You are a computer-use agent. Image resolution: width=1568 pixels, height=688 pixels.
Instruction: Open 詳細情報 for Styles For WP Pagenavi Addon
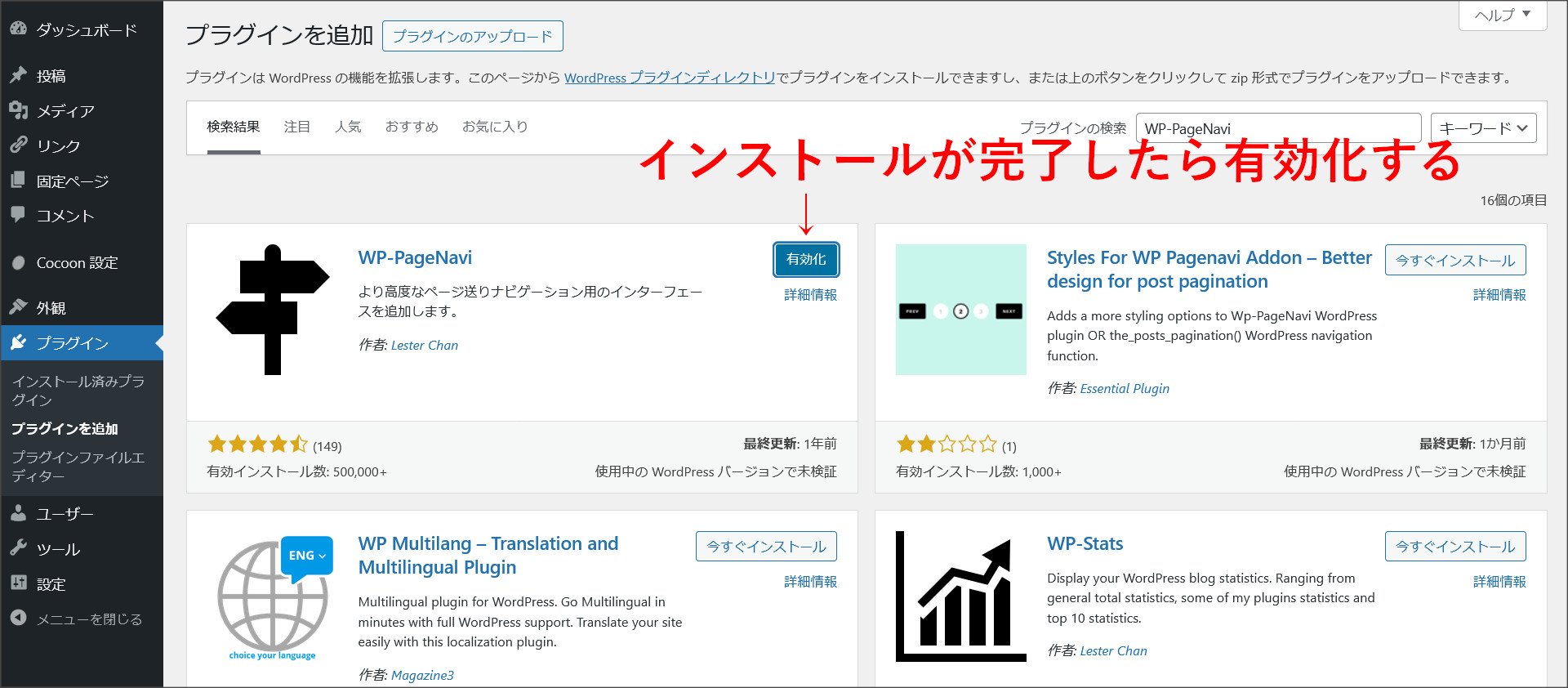1499,295
